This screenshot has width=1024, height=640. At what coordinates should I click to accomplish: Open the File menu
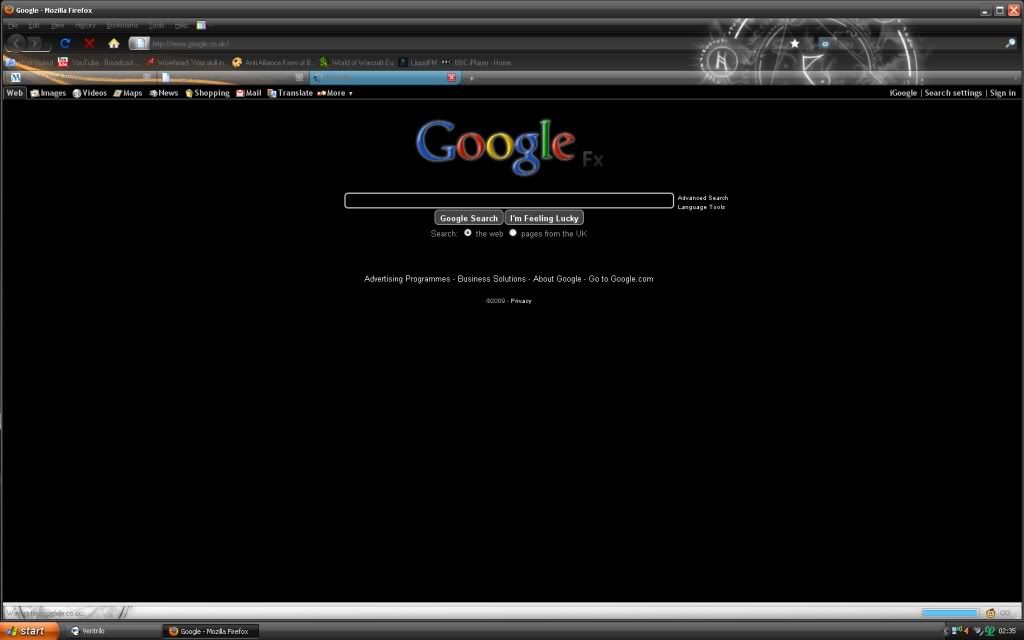(12, 25)
